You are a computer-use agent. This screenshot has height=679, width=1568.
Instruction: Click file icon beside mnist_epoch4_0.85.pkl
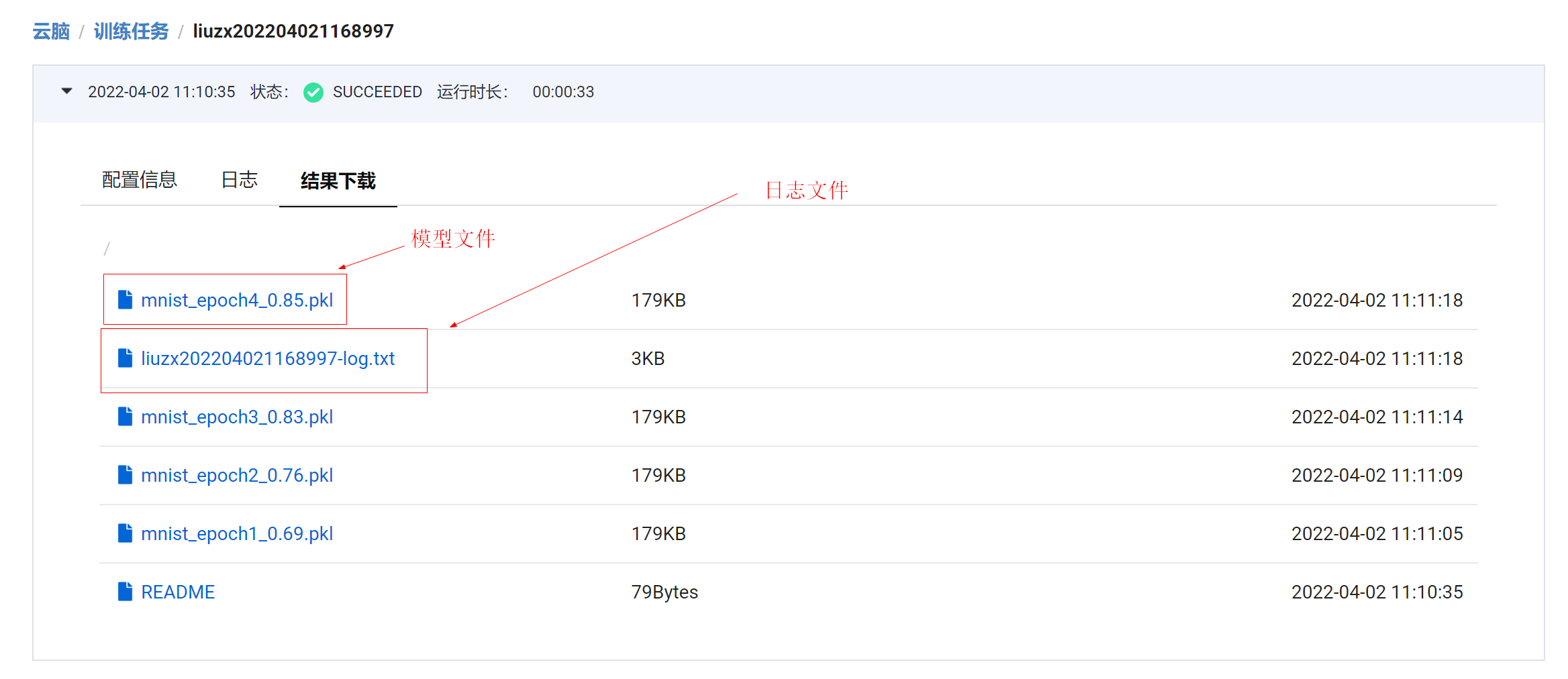pos(125,300)
